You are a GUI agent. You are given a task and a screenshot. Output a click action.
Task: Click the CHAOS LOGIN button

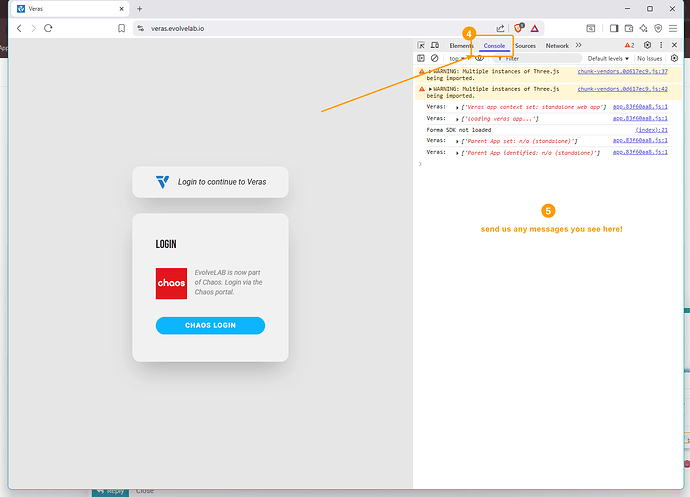pyautogui.click(x=210, y=325)
